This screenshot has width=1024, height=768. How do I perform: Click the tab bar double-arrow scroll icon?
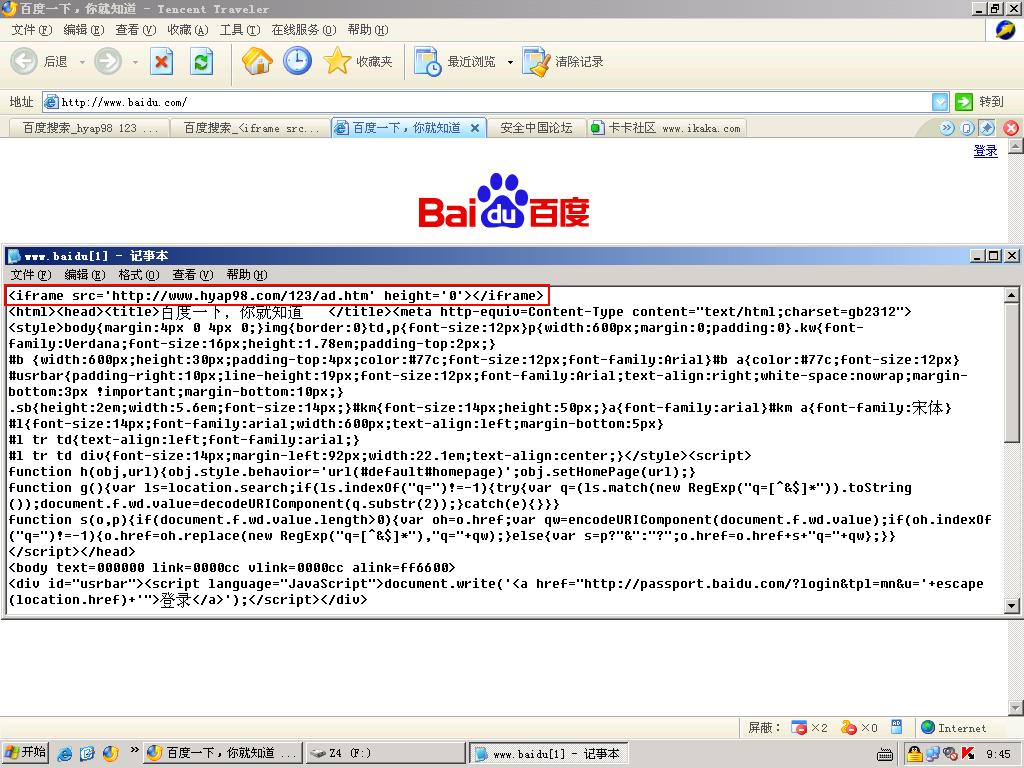click(x=946, y=128)
